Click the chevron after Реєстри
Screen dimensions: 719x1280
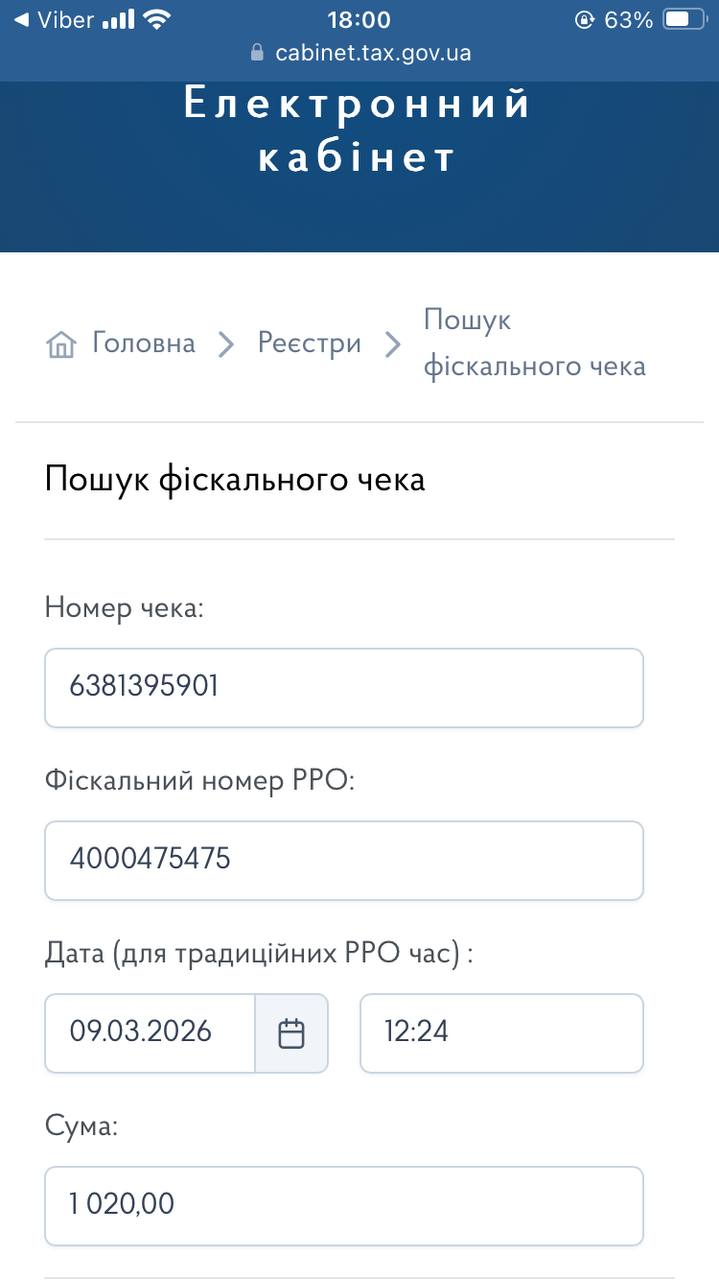393,345
